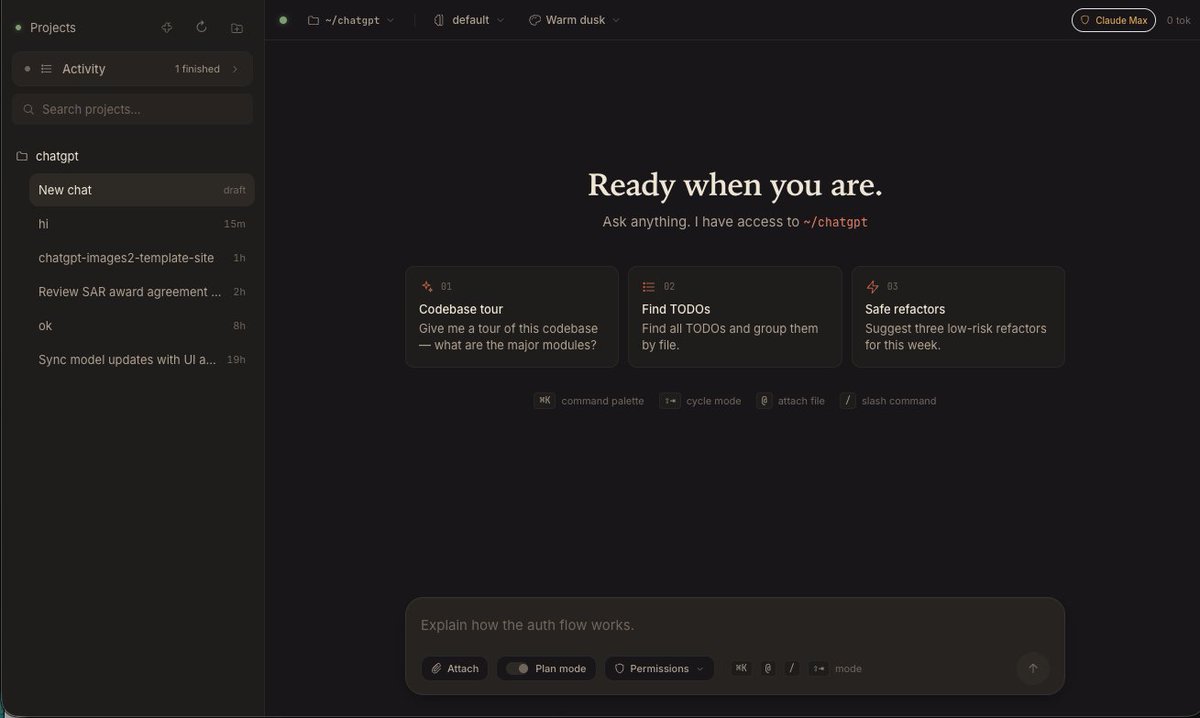This screenshot has height=718, width=1200.
Task: Click the @ attach file hint
Action: click(x=791, y=401)
